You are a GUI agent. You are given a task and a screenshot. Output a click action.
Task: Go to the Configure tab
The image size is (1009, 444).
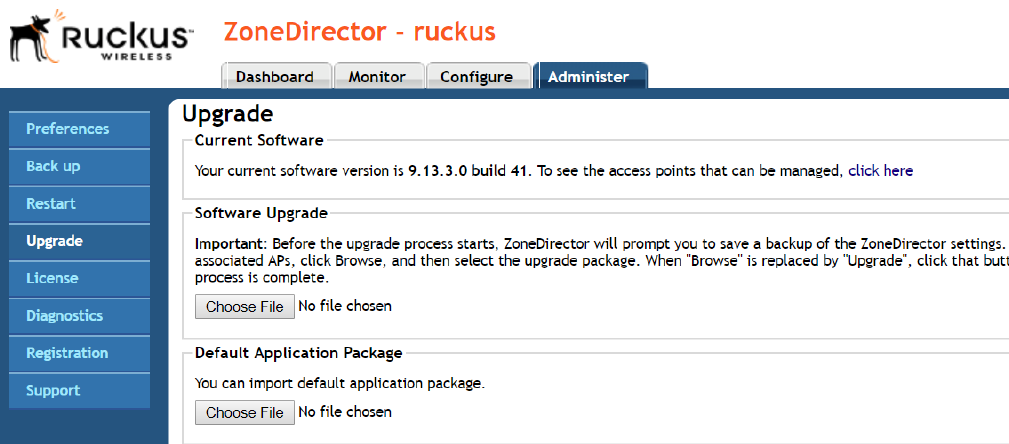476,77
